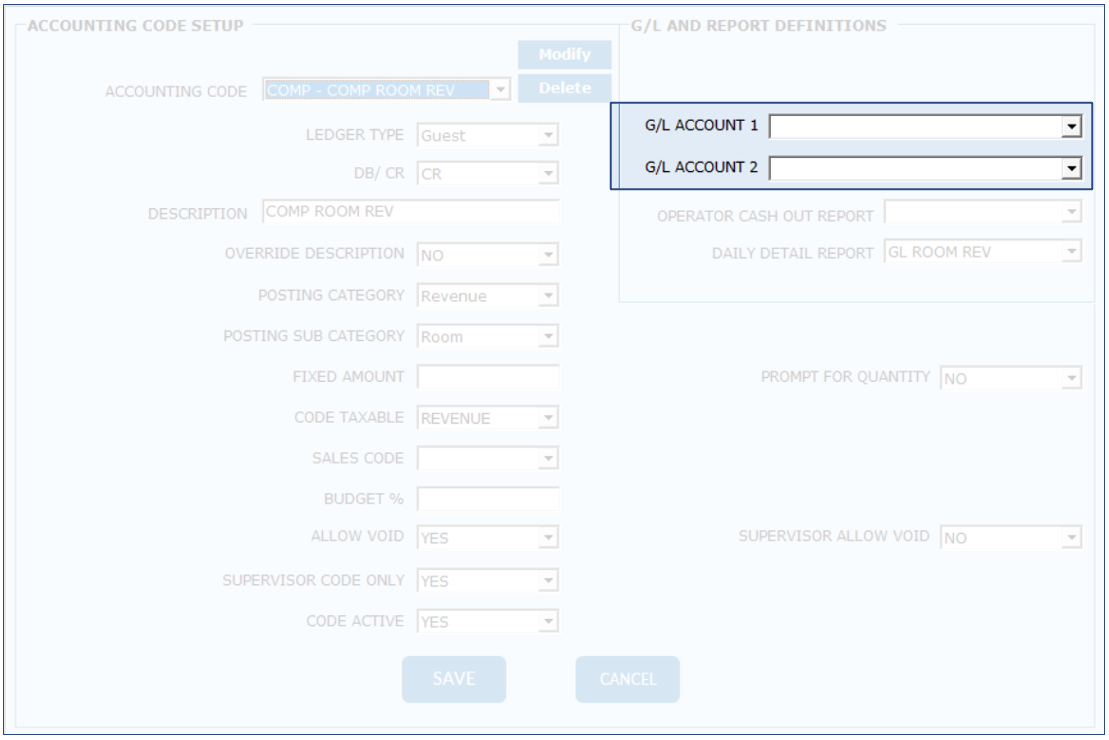Expand the Prompt For Quantity dropdown
1109x740 pixels.
tap(1072, 378)
